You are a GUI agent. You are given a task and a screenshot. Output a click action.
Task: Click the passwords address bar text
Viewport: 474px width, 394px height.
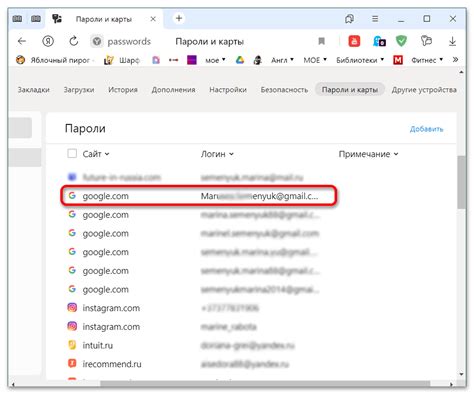(x=129, y=41)
